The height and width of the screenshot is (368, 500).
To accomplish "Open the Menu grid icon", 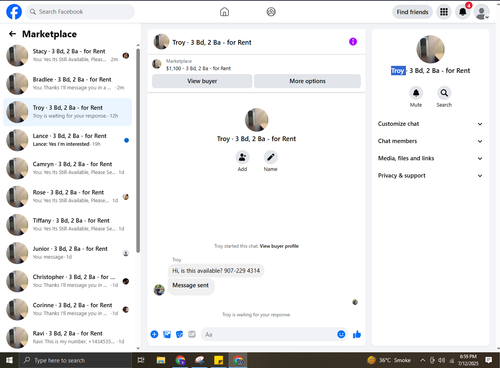I will pos(444,12).
